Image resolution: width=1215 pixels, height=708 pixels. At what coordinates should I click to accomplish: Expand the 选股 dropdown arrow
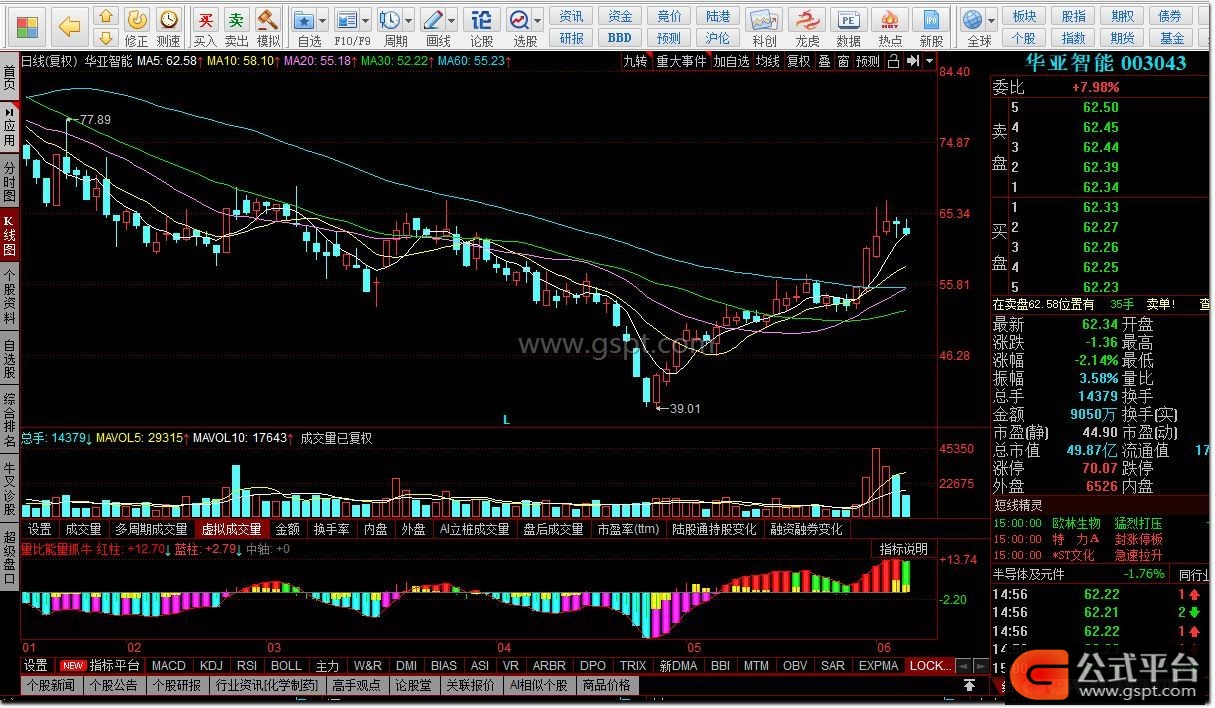click(539, 20)
